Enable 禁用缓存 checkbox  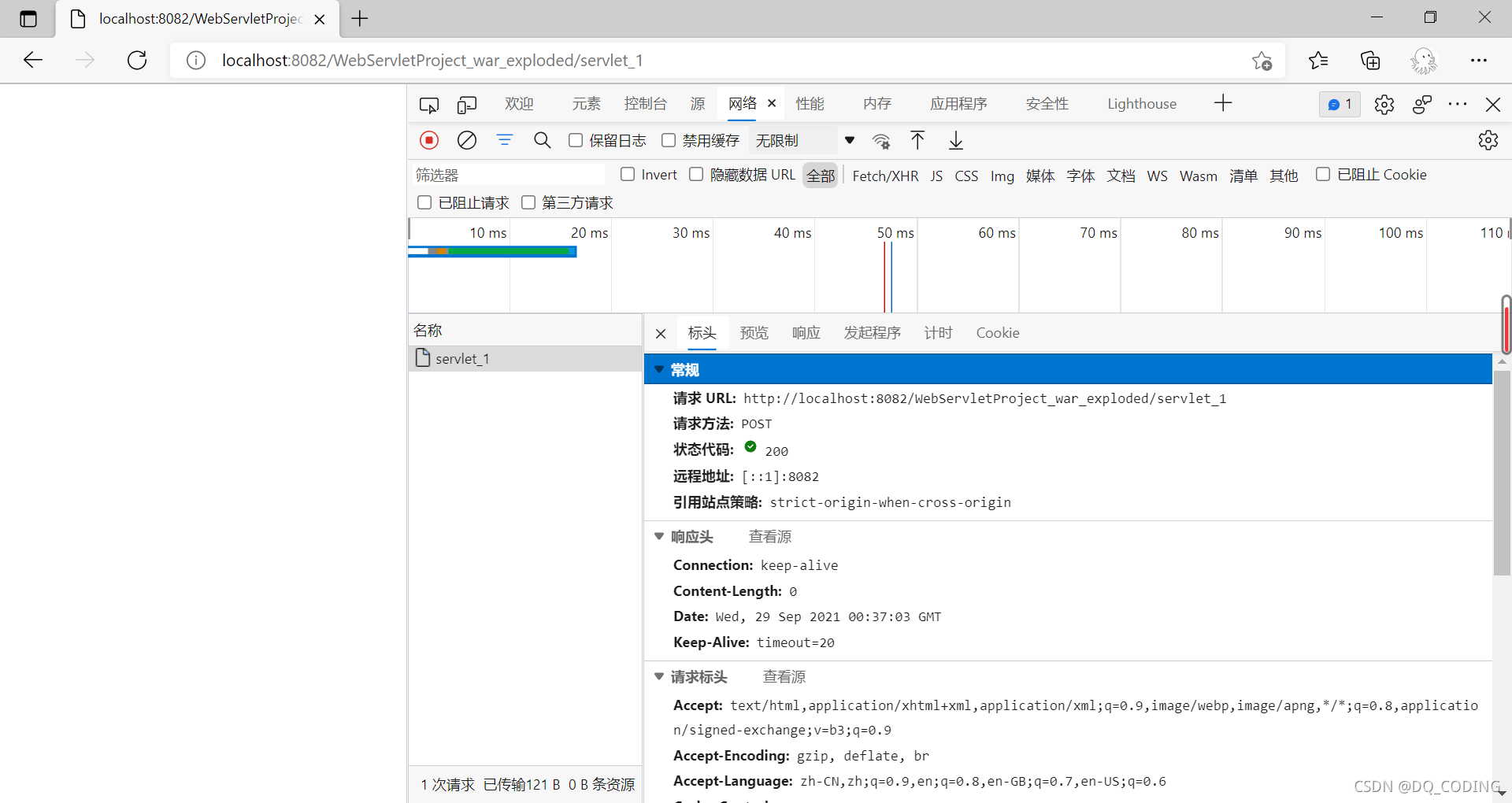(x=669, y=140)
